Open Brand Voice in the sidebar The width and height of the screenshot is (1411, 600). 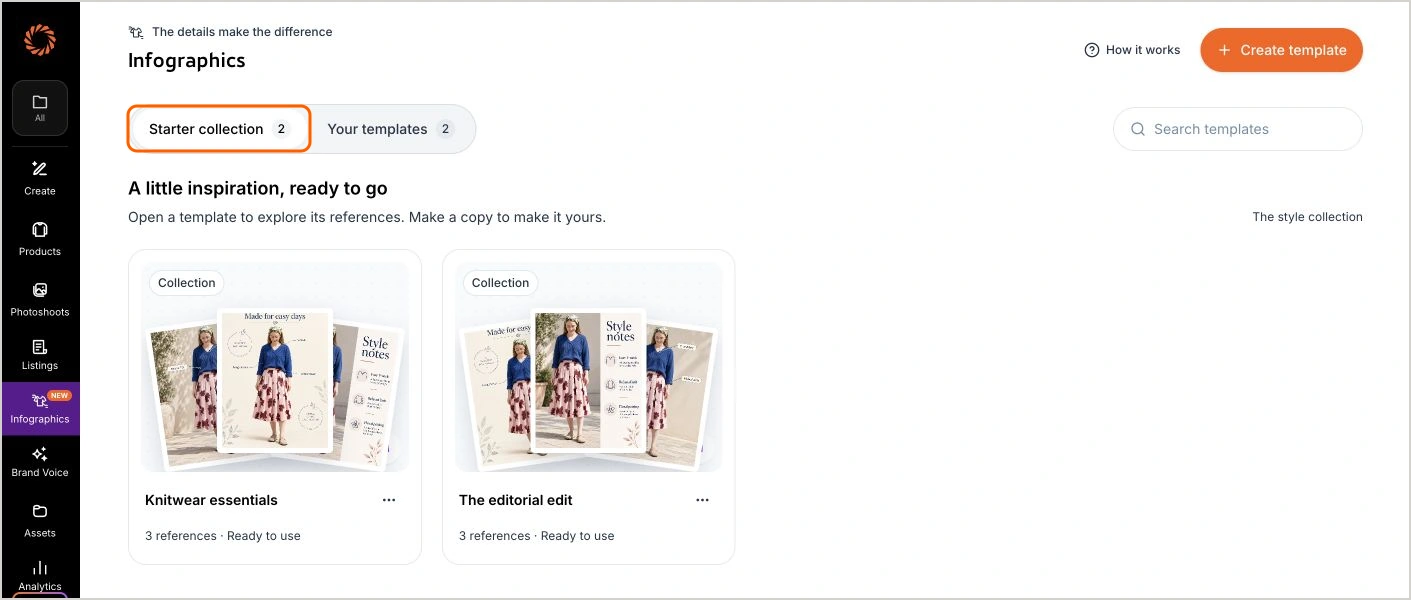(40, 462)
